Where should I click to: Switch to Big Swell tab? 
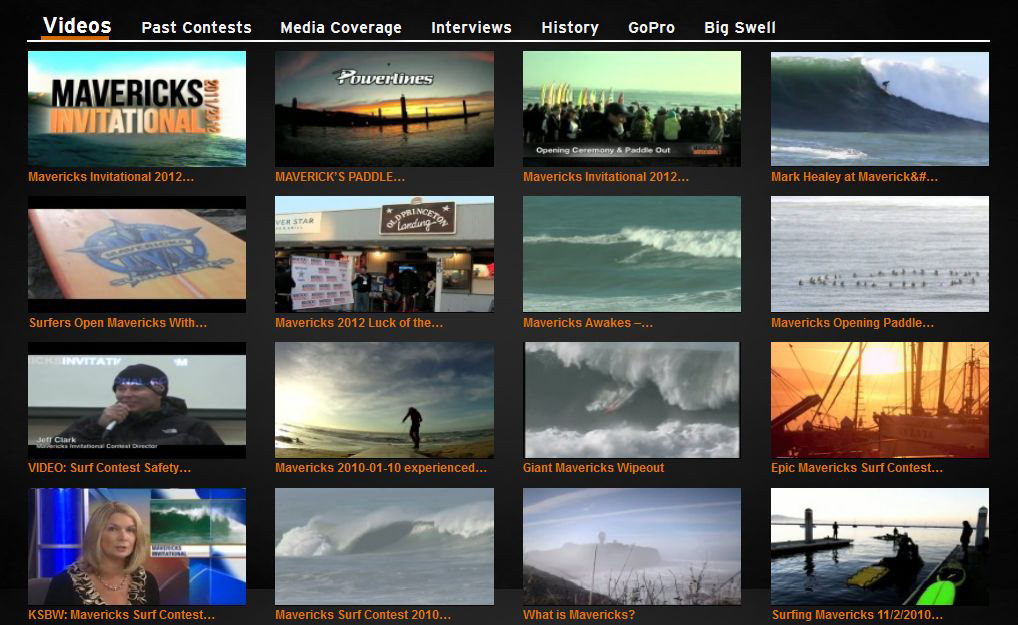740,27
